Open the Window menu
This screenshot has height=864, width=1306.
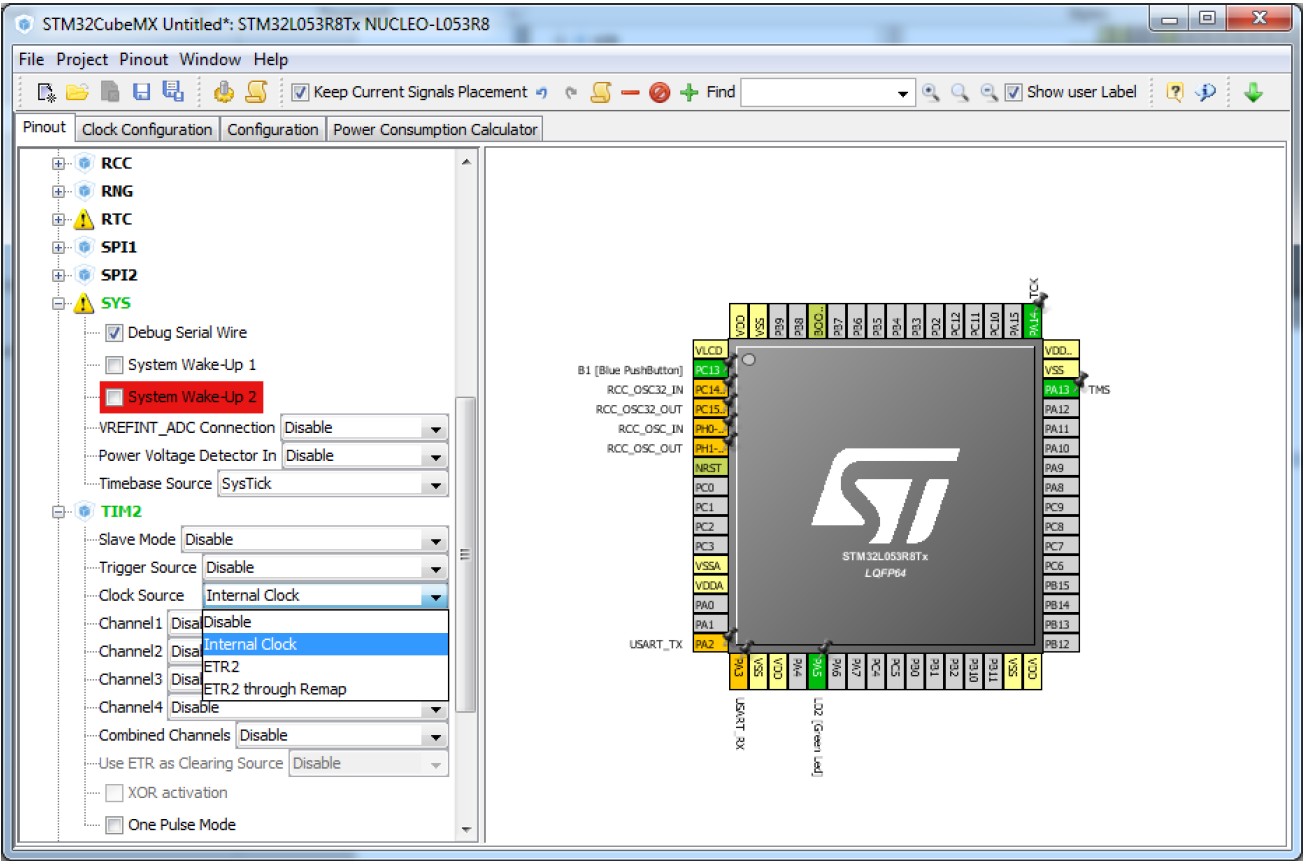click(210, 60)
